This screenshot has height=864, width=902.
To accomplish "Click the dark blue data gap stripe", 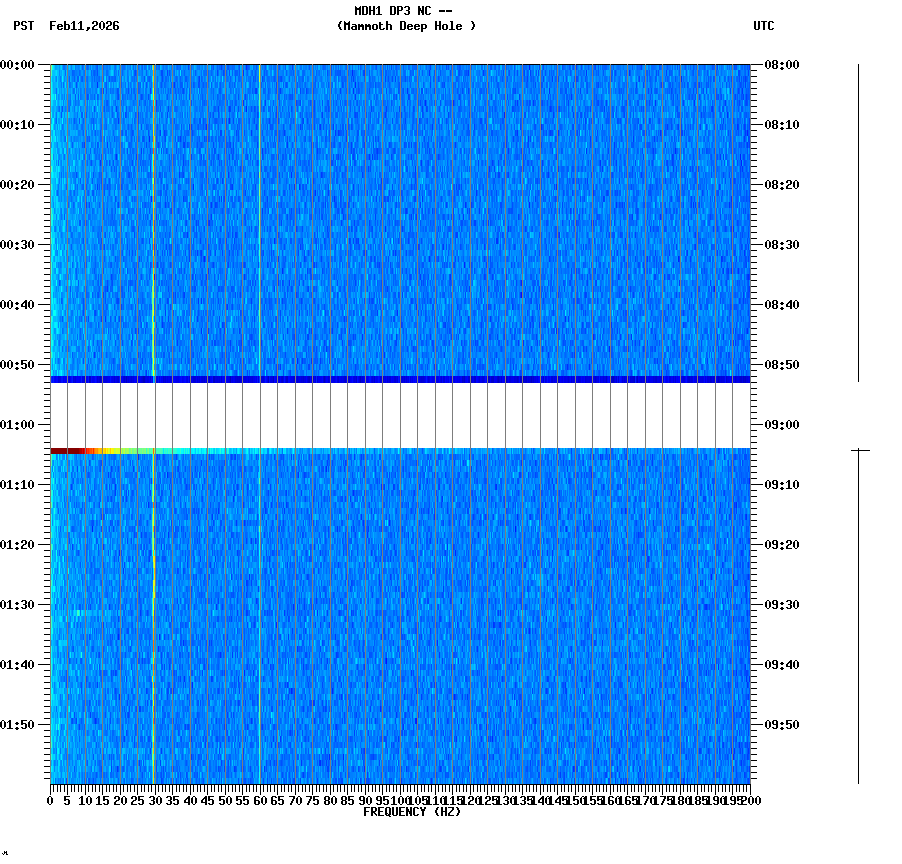I will pyautogui.click(x=400, y=379).
